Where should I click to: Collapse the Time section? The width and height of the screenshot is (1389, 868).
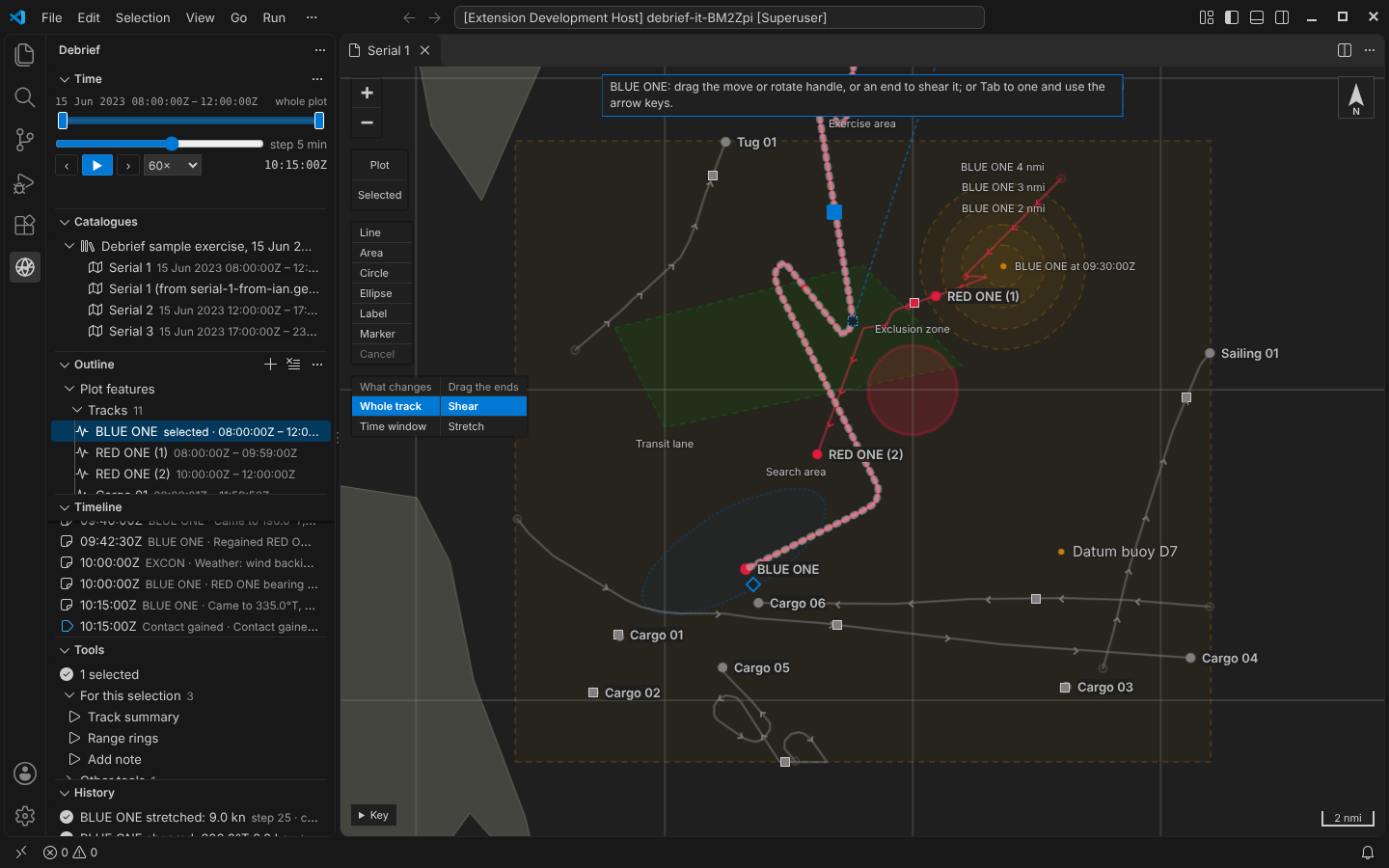65,79
